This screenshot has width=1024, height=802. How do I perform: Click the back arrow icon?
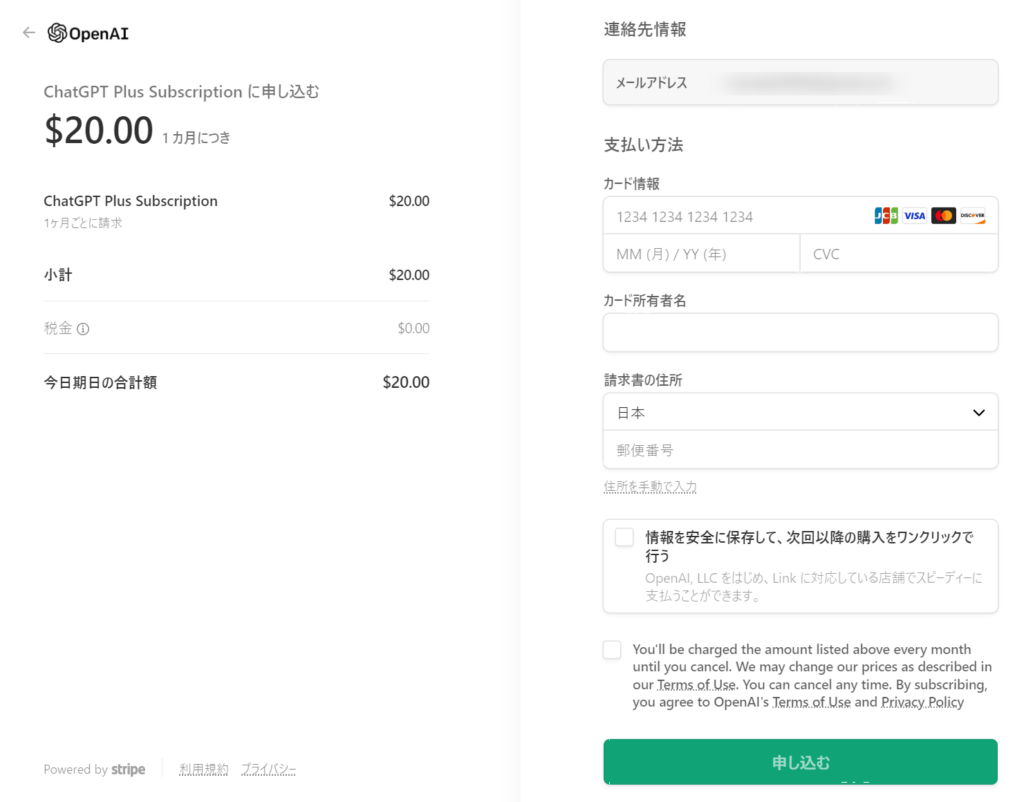29,33
